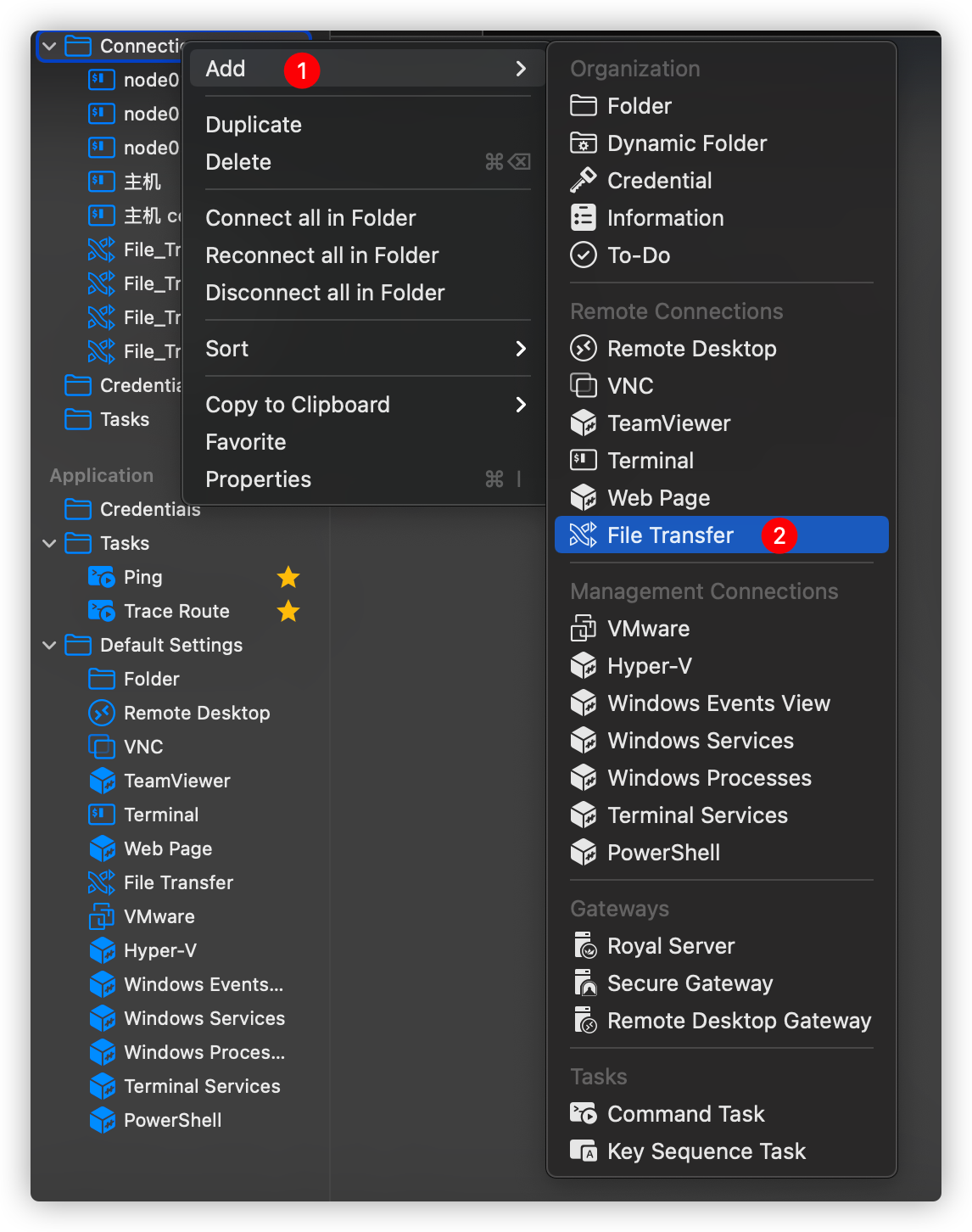Click the Secure Gateway icon

(x=585, y=983)
